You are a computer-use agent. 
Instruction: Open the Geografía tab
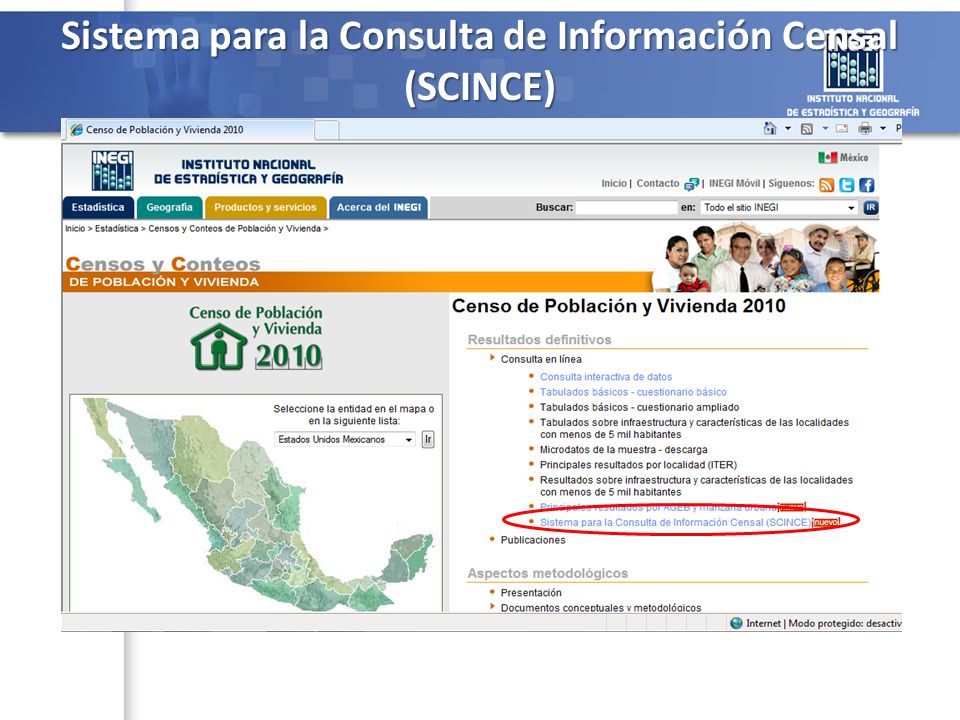tap(169, 208)
